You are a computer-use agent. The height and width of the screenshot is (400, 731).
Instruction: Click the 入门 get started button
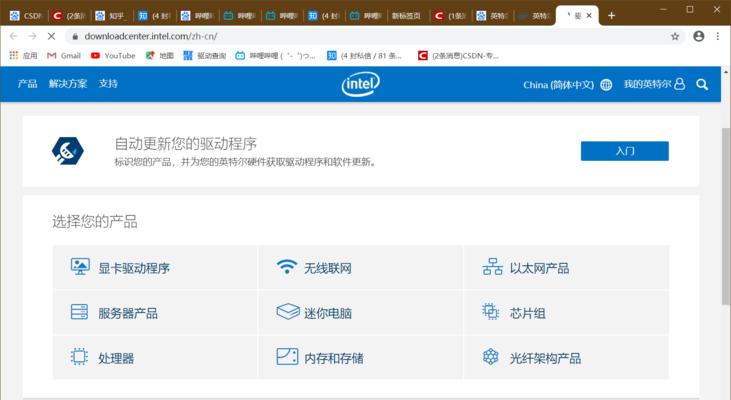coord(625,151)
